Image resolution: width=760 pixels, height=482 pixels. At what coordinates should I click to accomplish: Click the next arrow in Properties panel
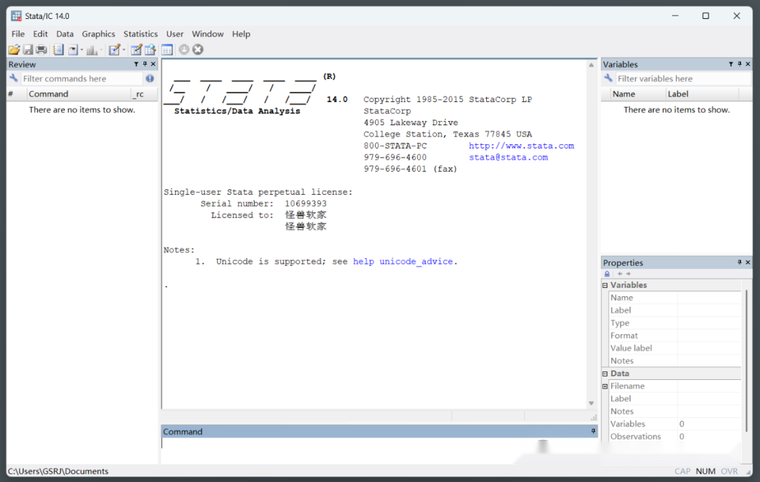point(629,274)
